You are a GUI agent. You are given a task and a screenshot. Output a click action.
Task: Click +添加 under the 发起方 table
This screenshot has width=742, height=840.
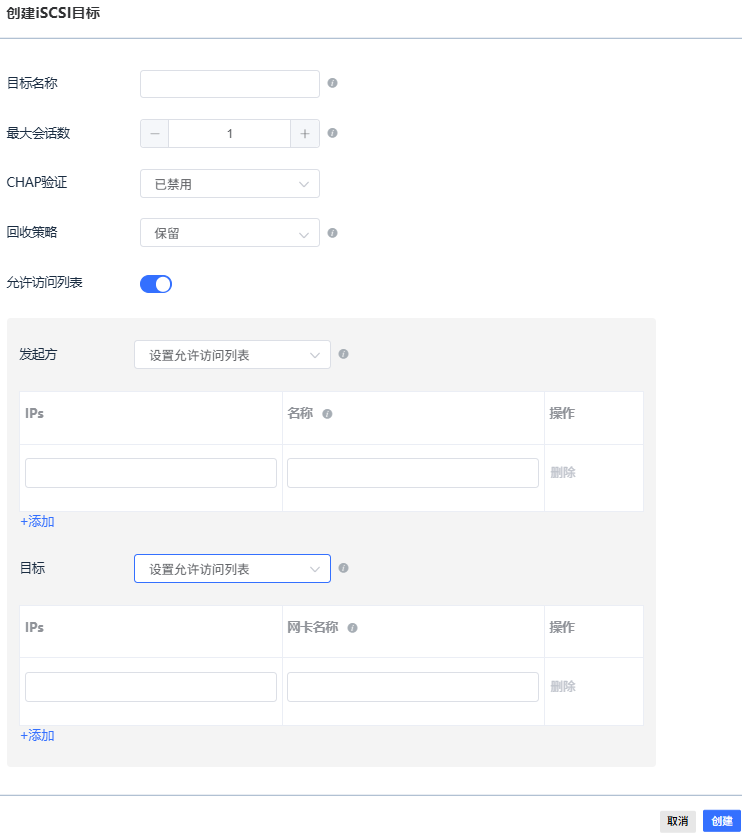click(38, 522)
